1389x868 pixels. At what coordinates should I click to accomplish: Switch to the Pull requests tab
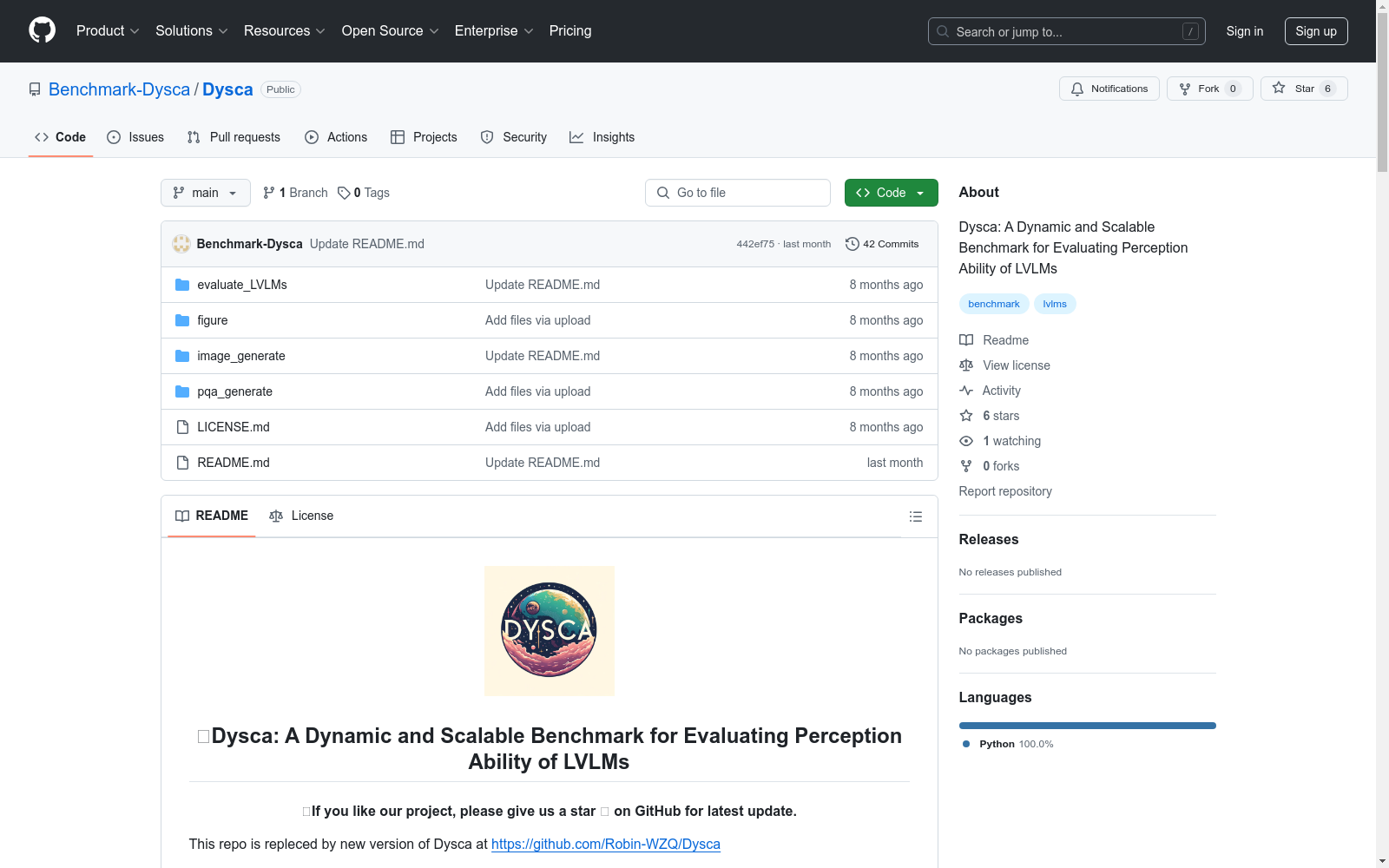(234, 137)
